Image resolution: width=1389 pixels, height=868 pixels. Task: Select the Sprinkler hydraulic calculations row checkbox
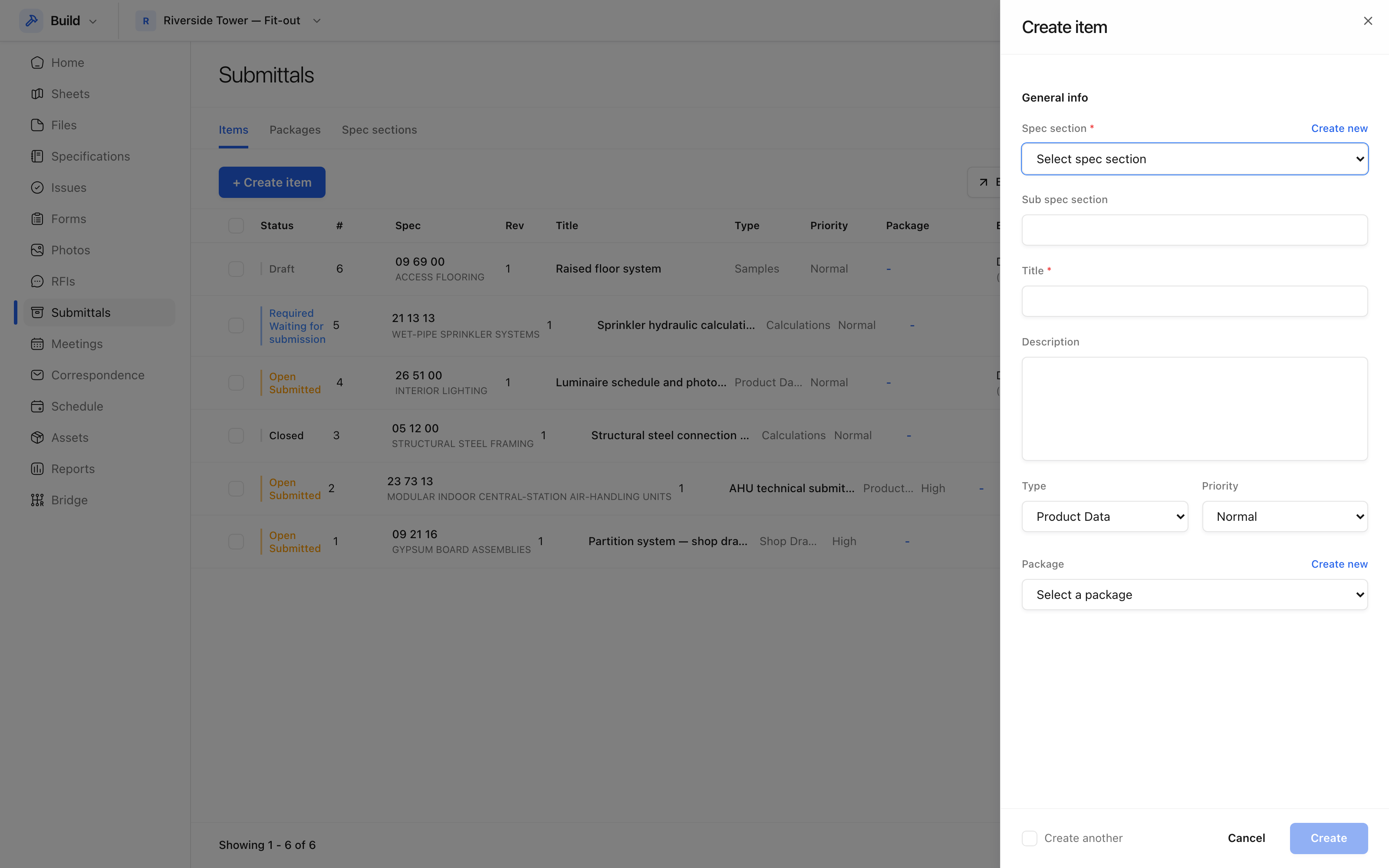coord(236,325)
